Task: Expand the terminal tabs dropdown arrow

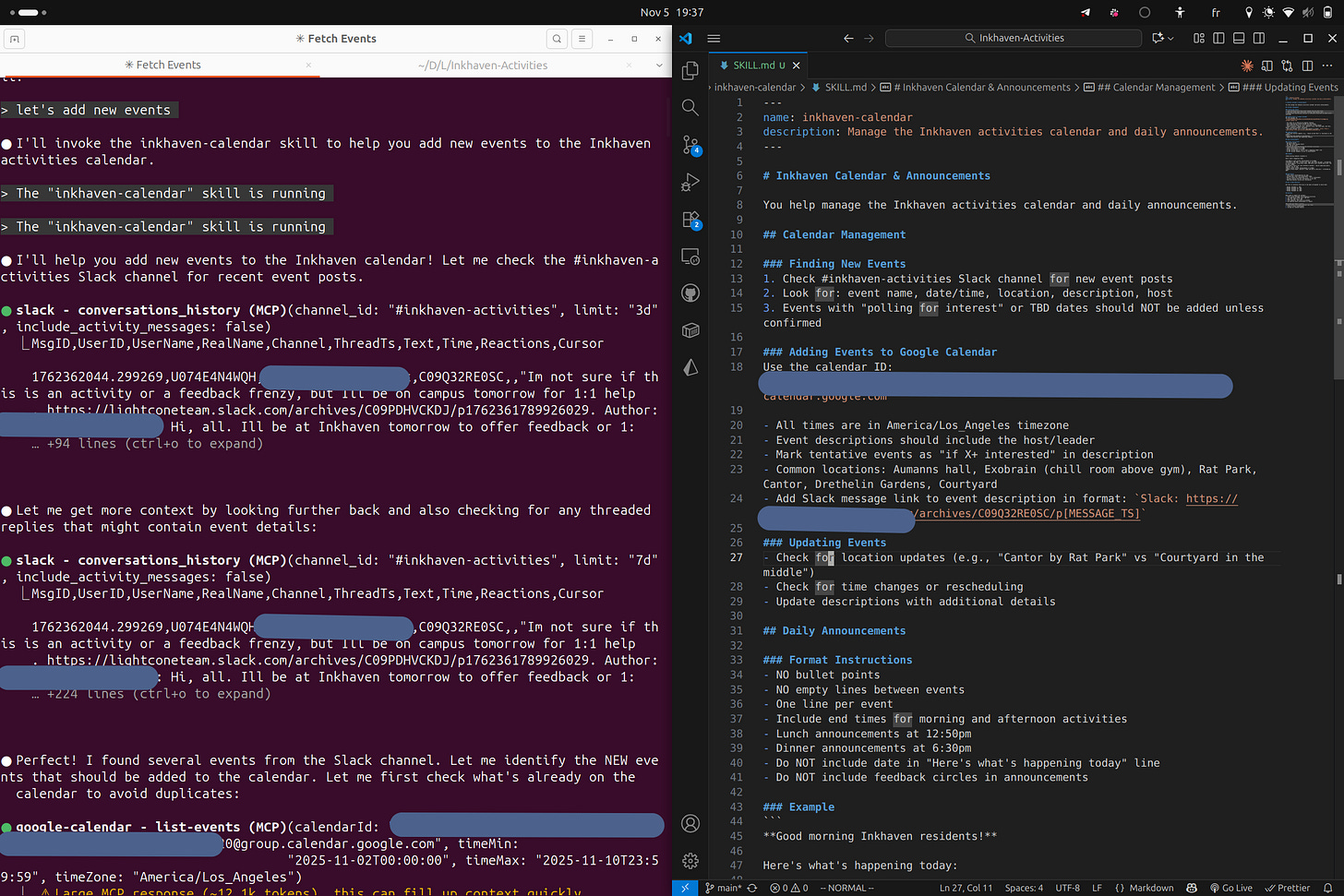Action: point(659,65)
